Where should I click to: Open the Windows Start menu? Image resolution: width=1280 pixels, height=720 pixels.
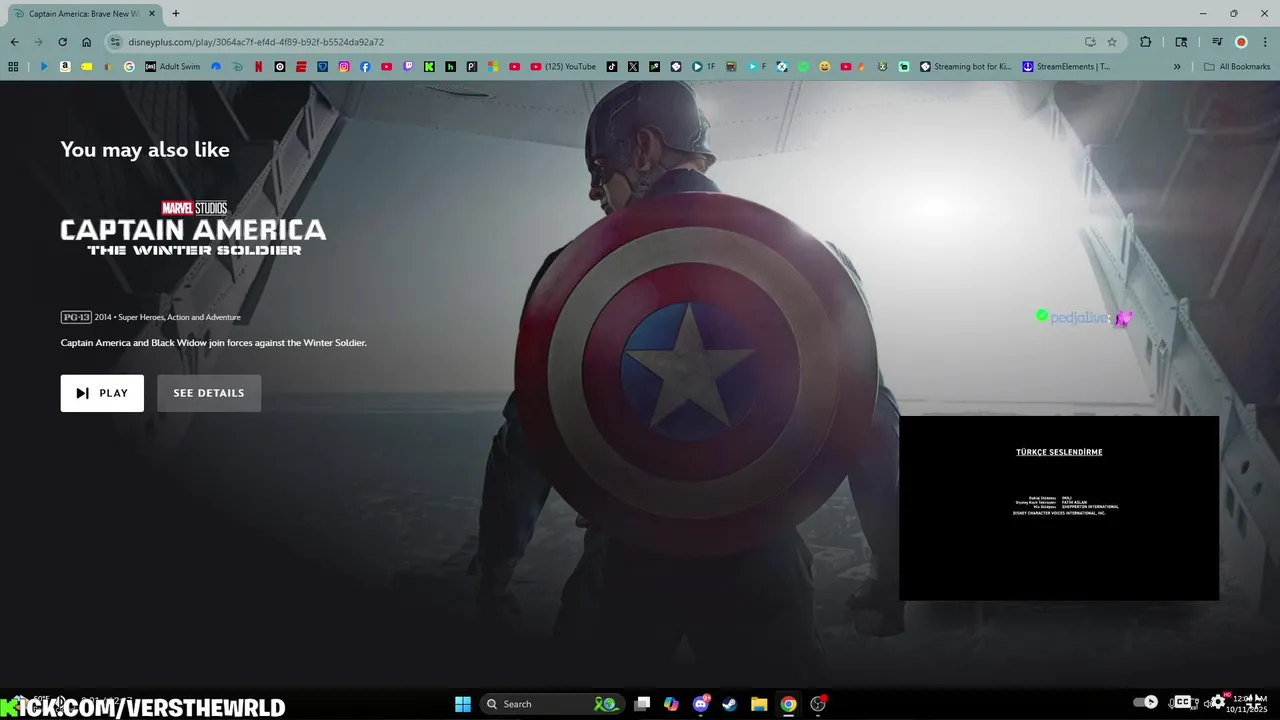click(463, 704)
